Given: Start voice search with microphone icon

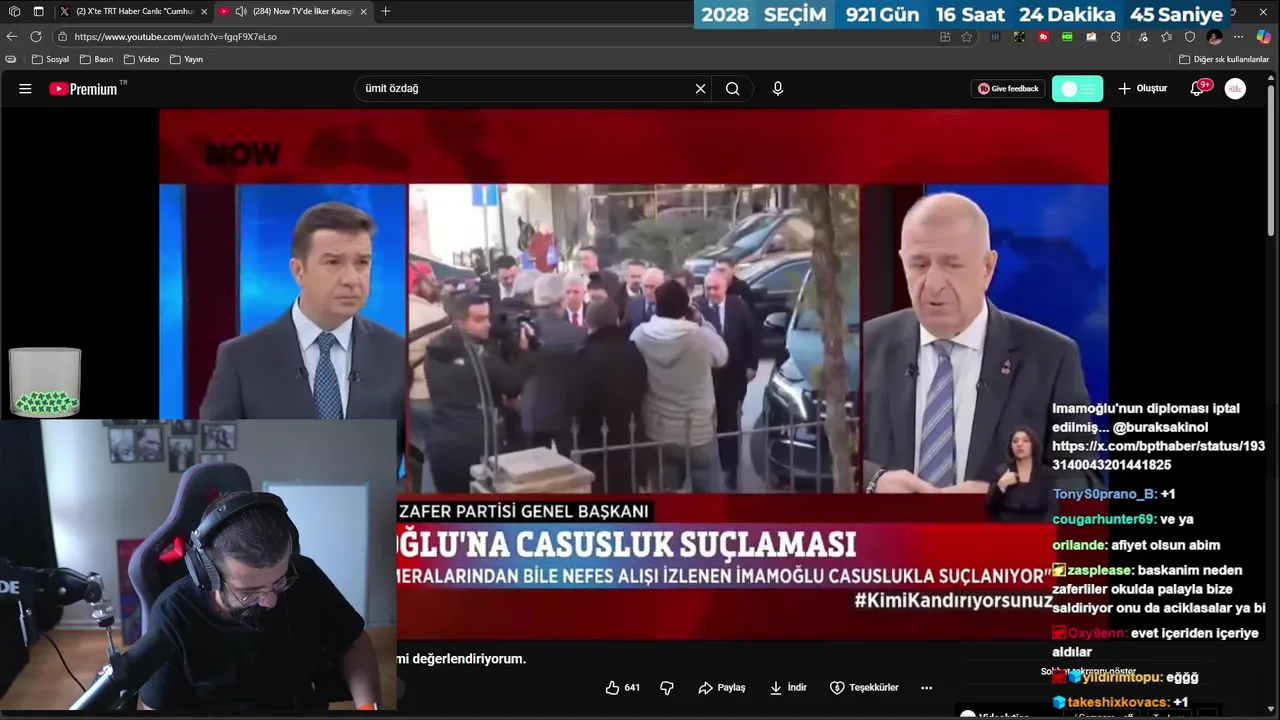Looking at the screenshot, I should [x=778, y=88].
